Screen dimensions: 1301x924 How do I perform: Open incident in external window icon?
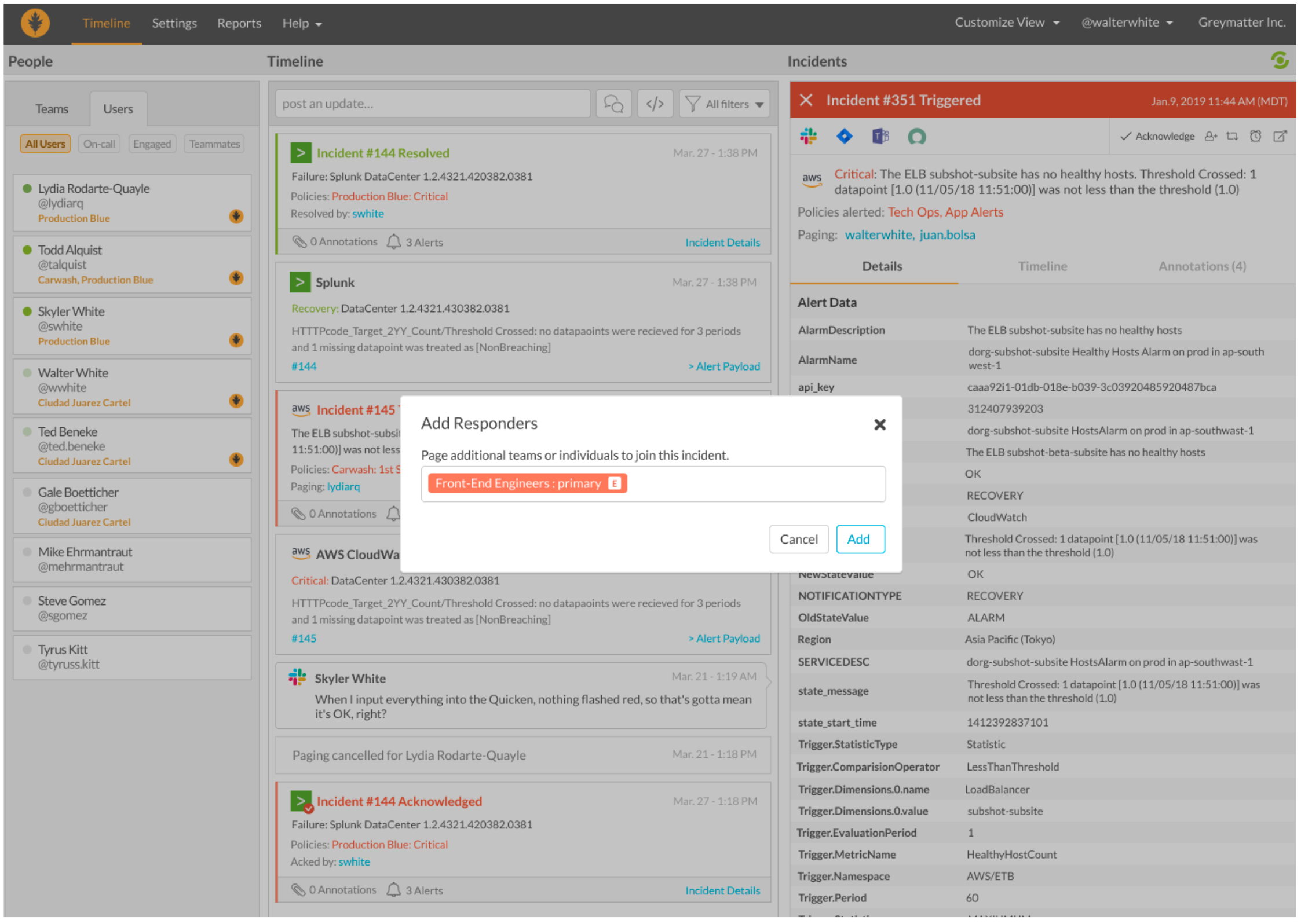(1281, 137)
